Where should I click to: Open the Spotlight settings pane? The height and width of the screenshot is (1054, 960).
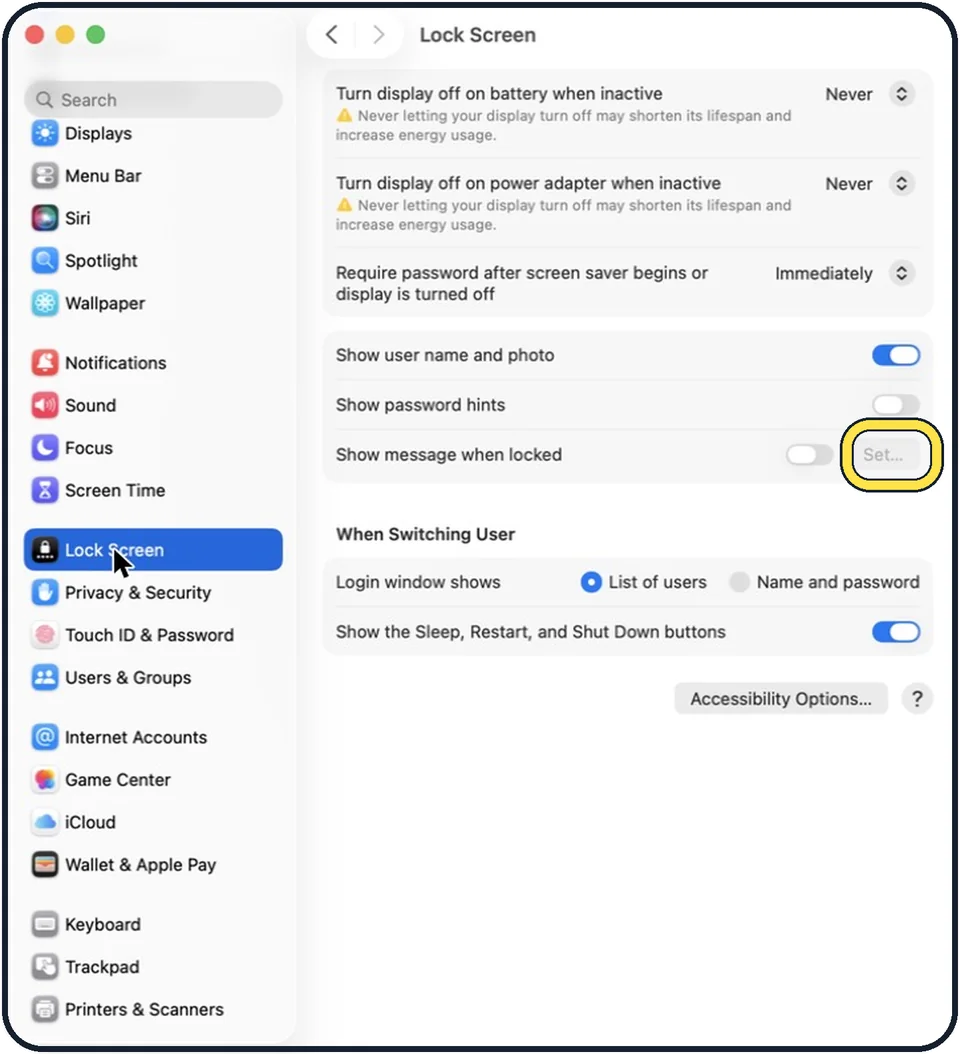point(153,261)
